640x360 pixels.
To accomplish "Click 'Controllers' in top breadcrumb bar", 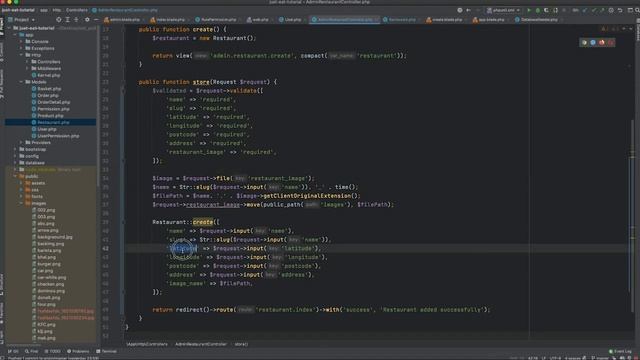I will [x=77, y=10].
